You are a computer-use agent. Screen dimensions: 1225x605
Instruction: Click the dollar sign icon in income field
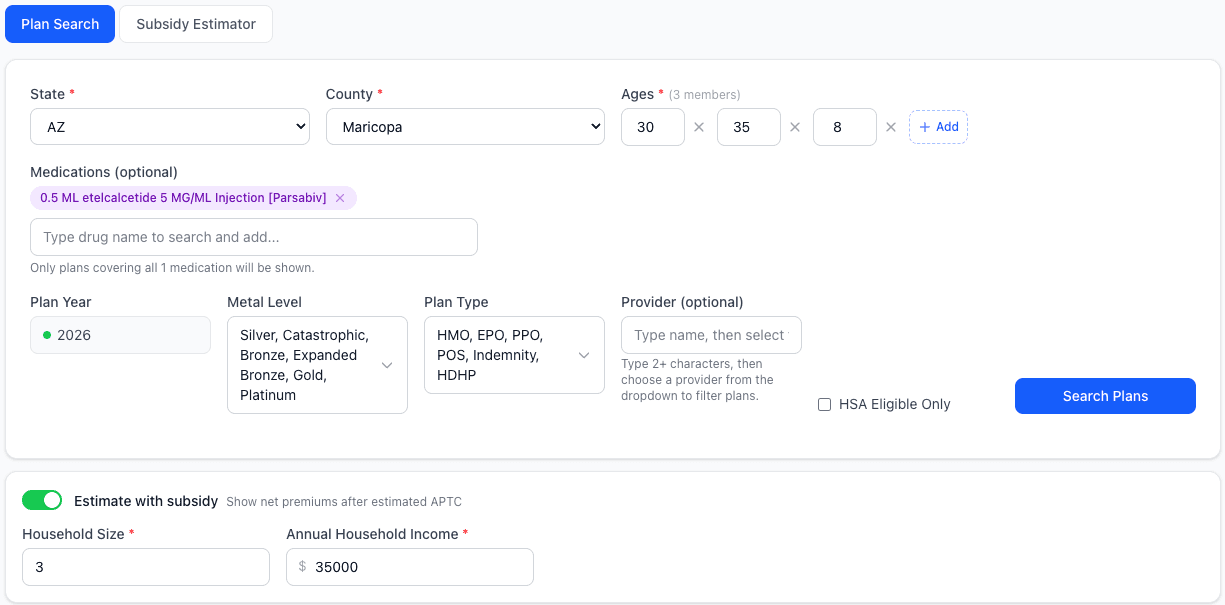[x=303, y=567]
